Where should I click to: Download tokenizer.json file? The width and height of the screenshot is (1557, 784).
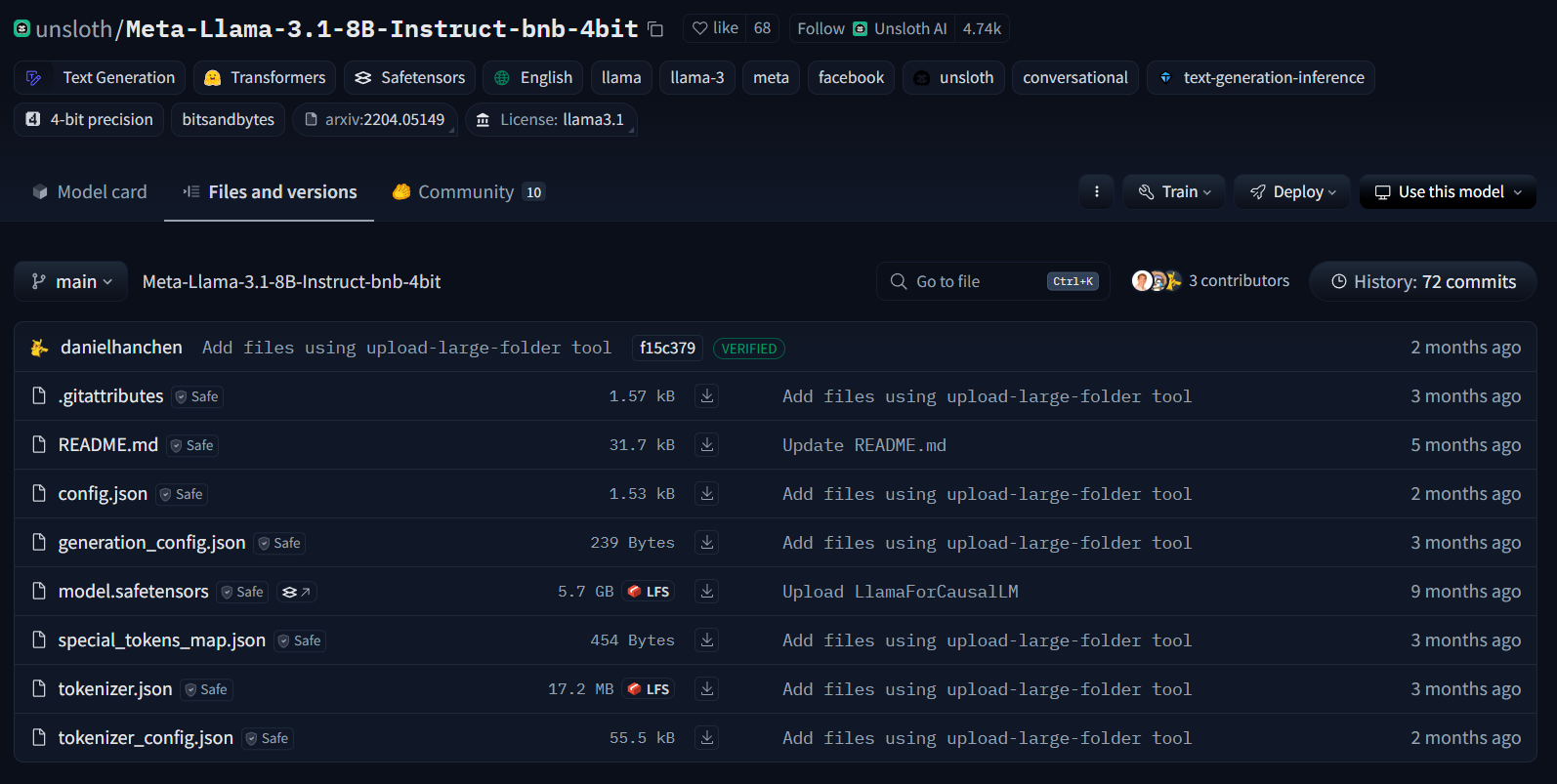[x=707, y=688]
